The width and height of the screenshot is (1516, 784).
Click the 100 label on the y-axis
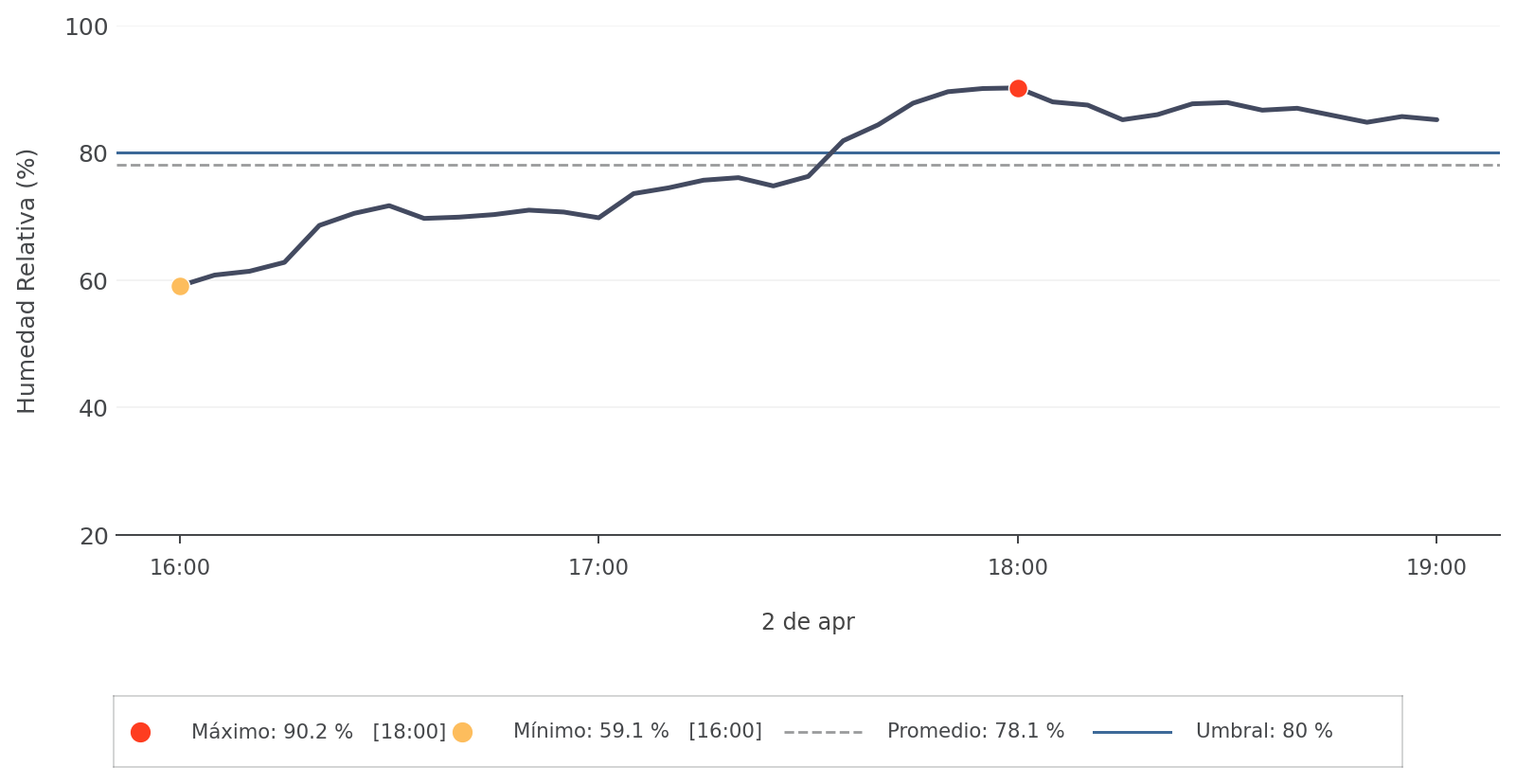tap(86, 27)
